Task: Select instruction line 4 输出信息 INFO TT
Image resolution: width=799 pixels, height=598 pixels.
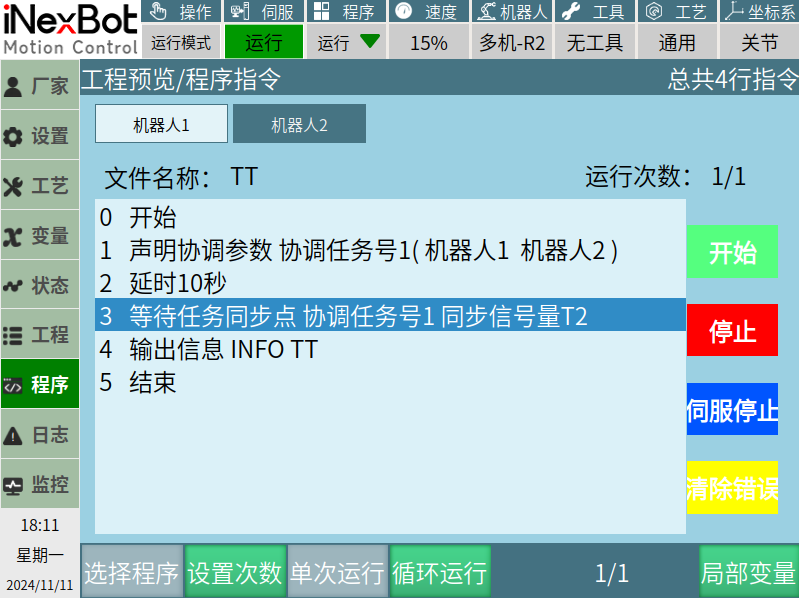Action: pyautogui.click(x=390, y=349)
